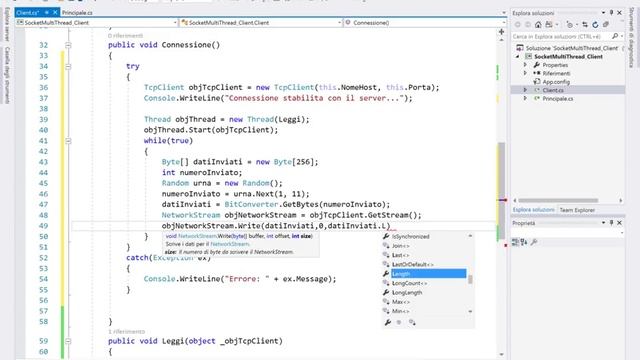Click the Back arrow in Esplora soluzioni toolbar
The width and height of the screenshot is (640, 360).
coord(518,25)
